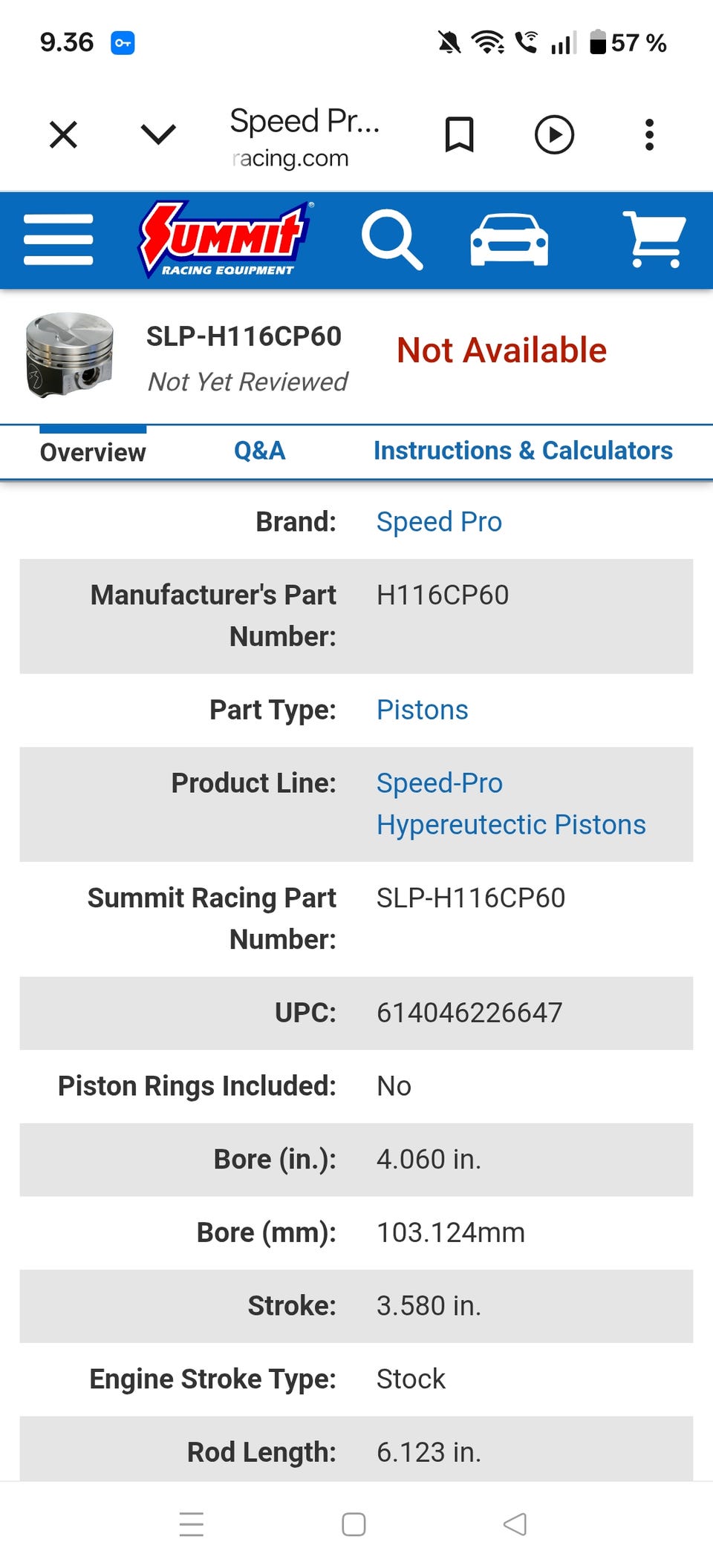Open Speed-Pro Hypereutectic Pistons product line
The image size is (713, 1568).
click(511, 804)
